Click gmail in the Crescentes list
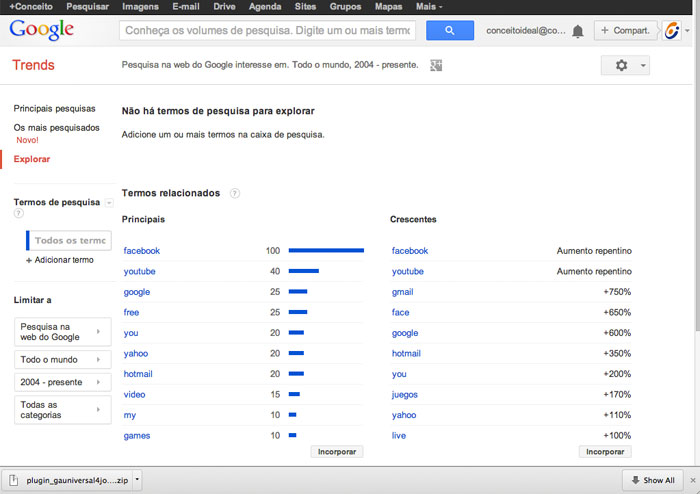This screenshot has height=494, width=700. [403, 292]
